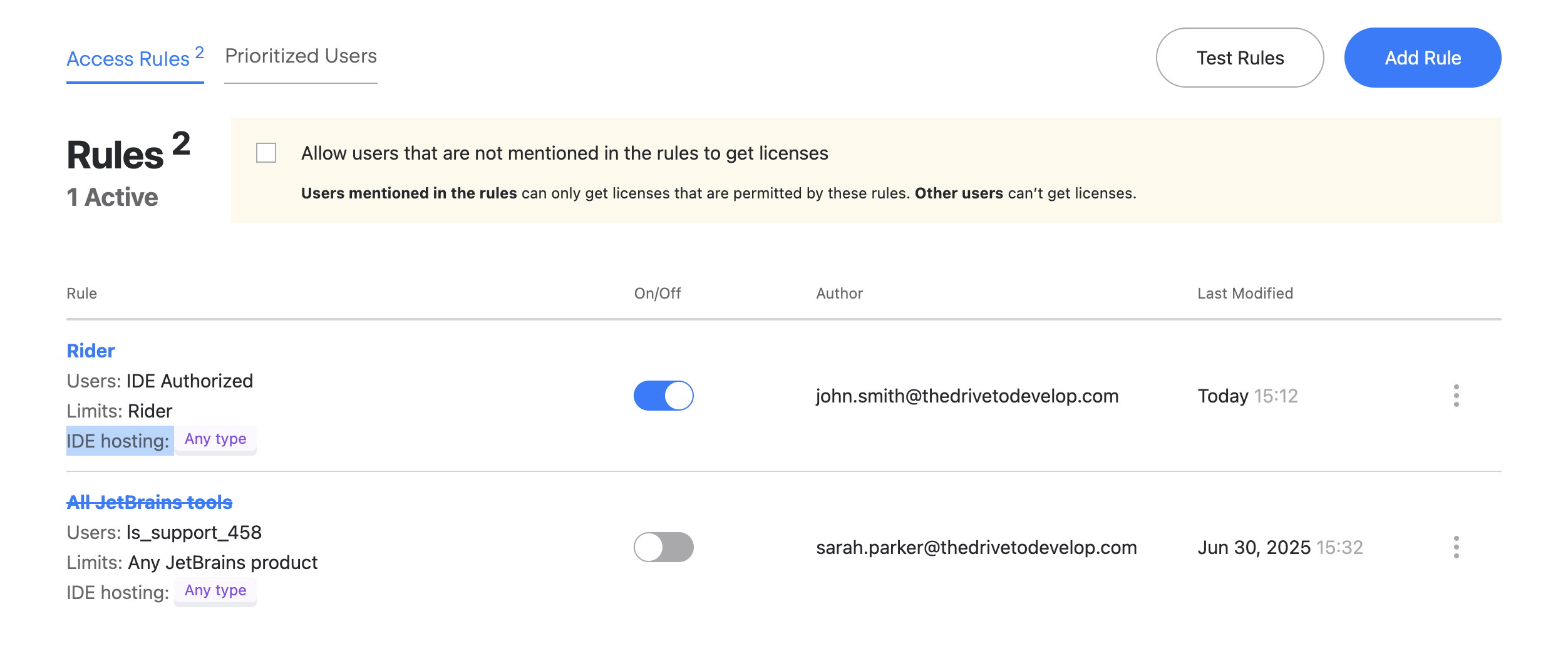Click the On/Off column header
Viewport: 1568px width, 646px height.
(x=658, y=294)
